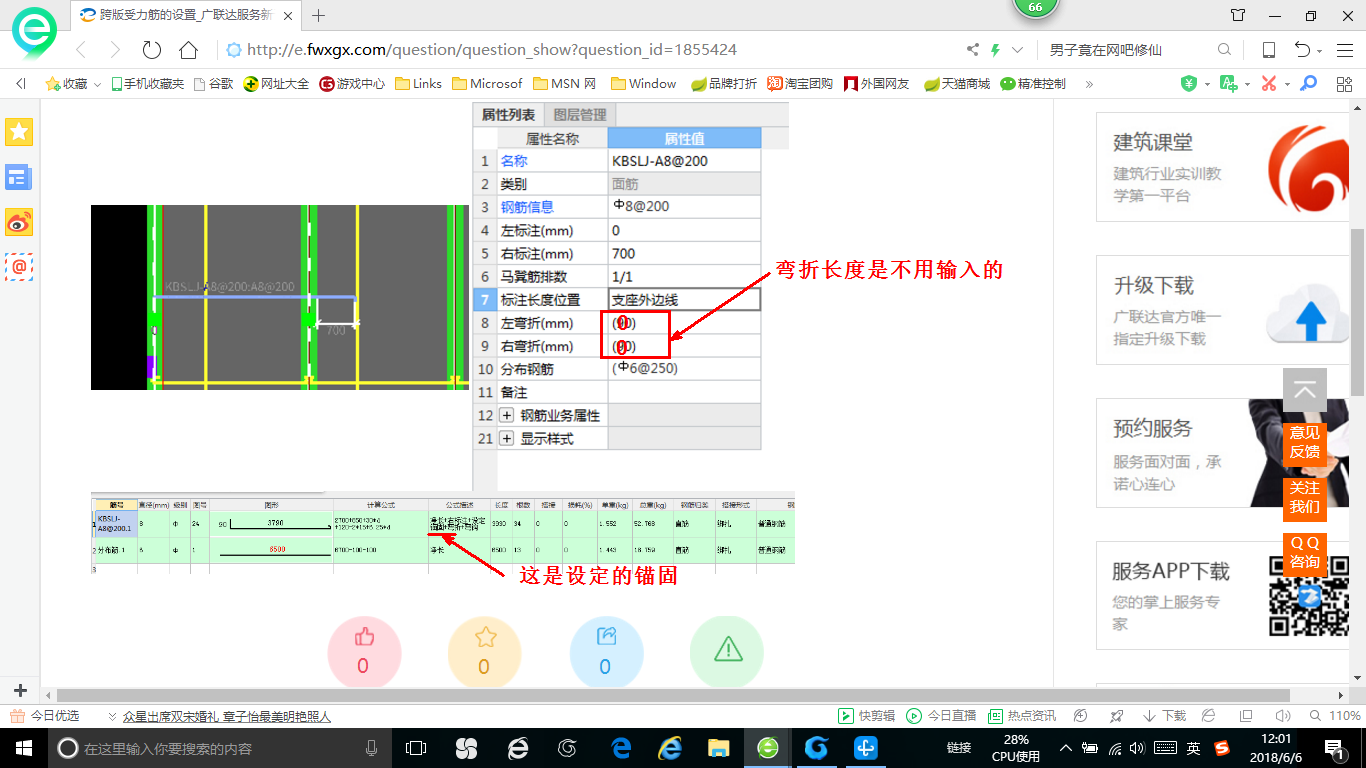The height and width of the screenshot is (768, 1366).
Task: Click the blue key password icon
Action: point(1307,84)
